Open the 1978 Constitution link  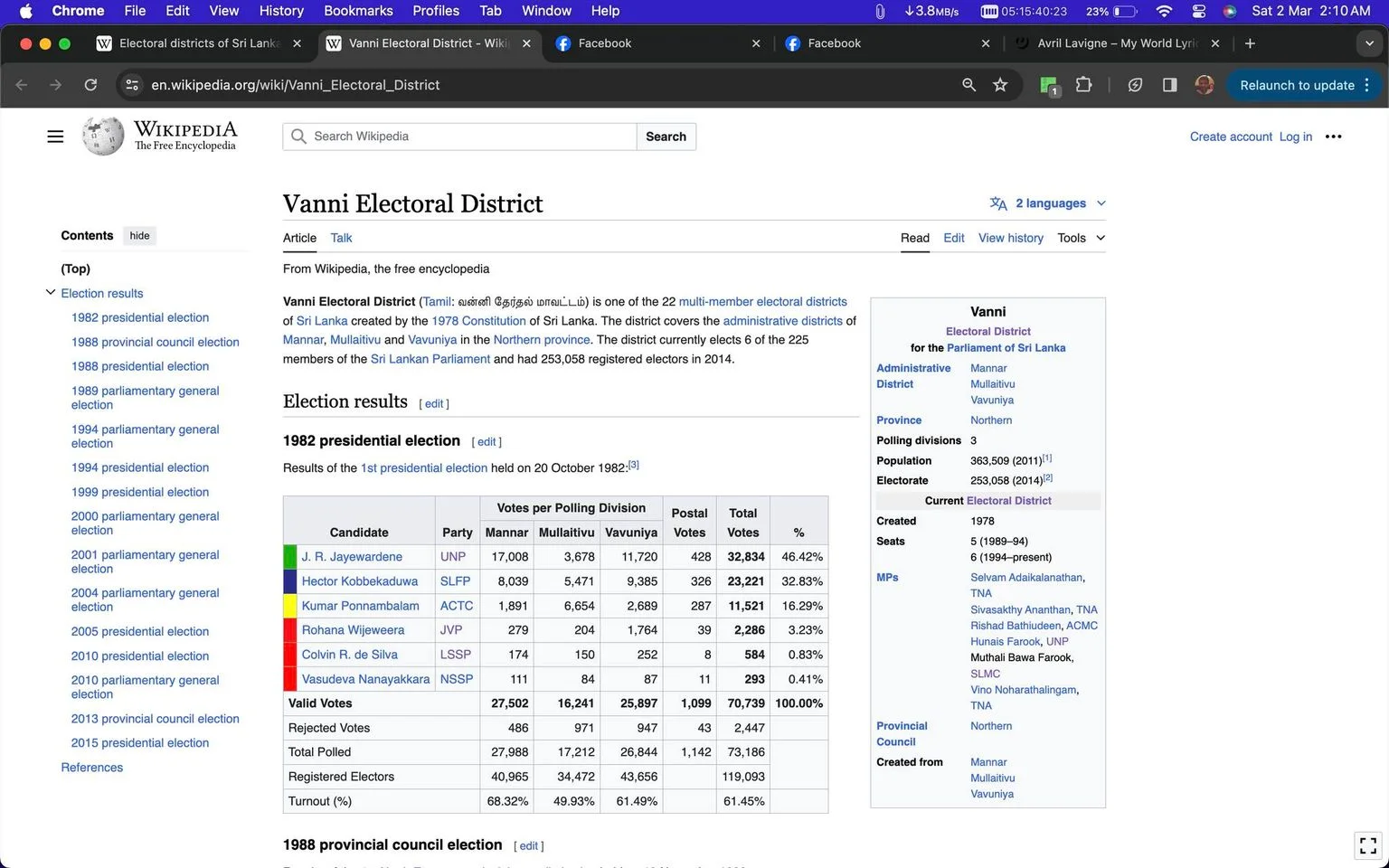coord(478,321)
